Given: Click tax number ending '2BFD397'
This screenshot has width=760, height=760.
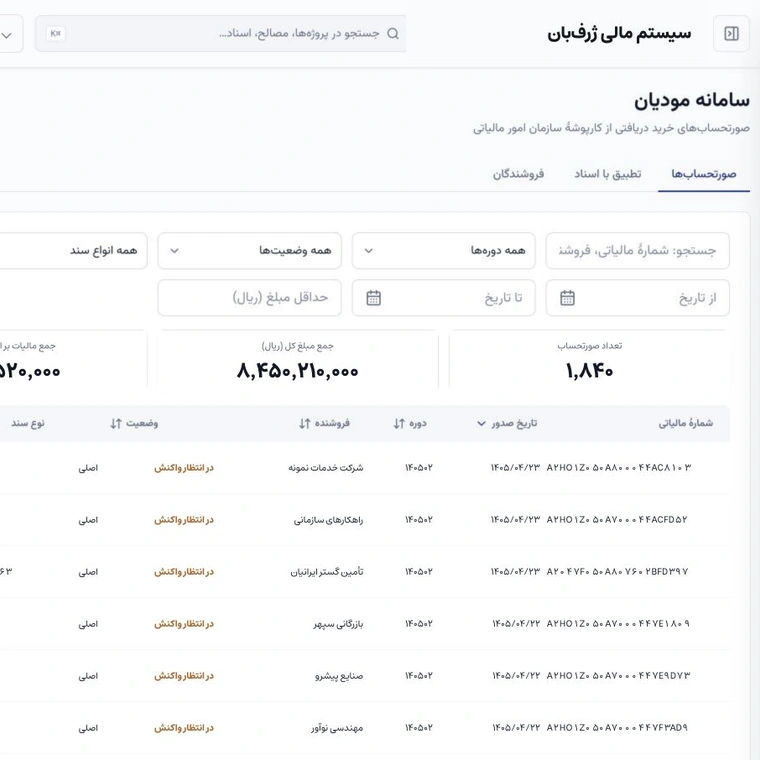Looking at the screenshot, I should pos(617,571).
